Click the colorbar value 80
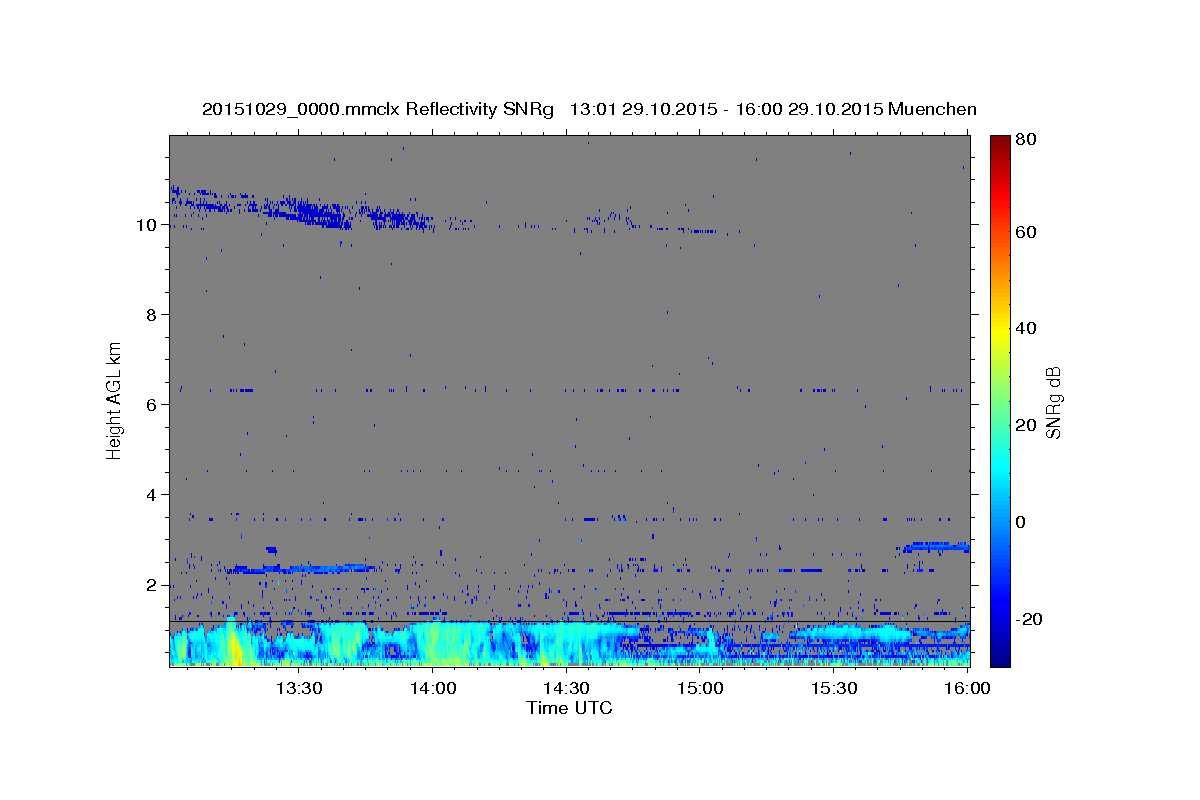Viewport: 1200px width, 800px height. tap(1025, 140)
